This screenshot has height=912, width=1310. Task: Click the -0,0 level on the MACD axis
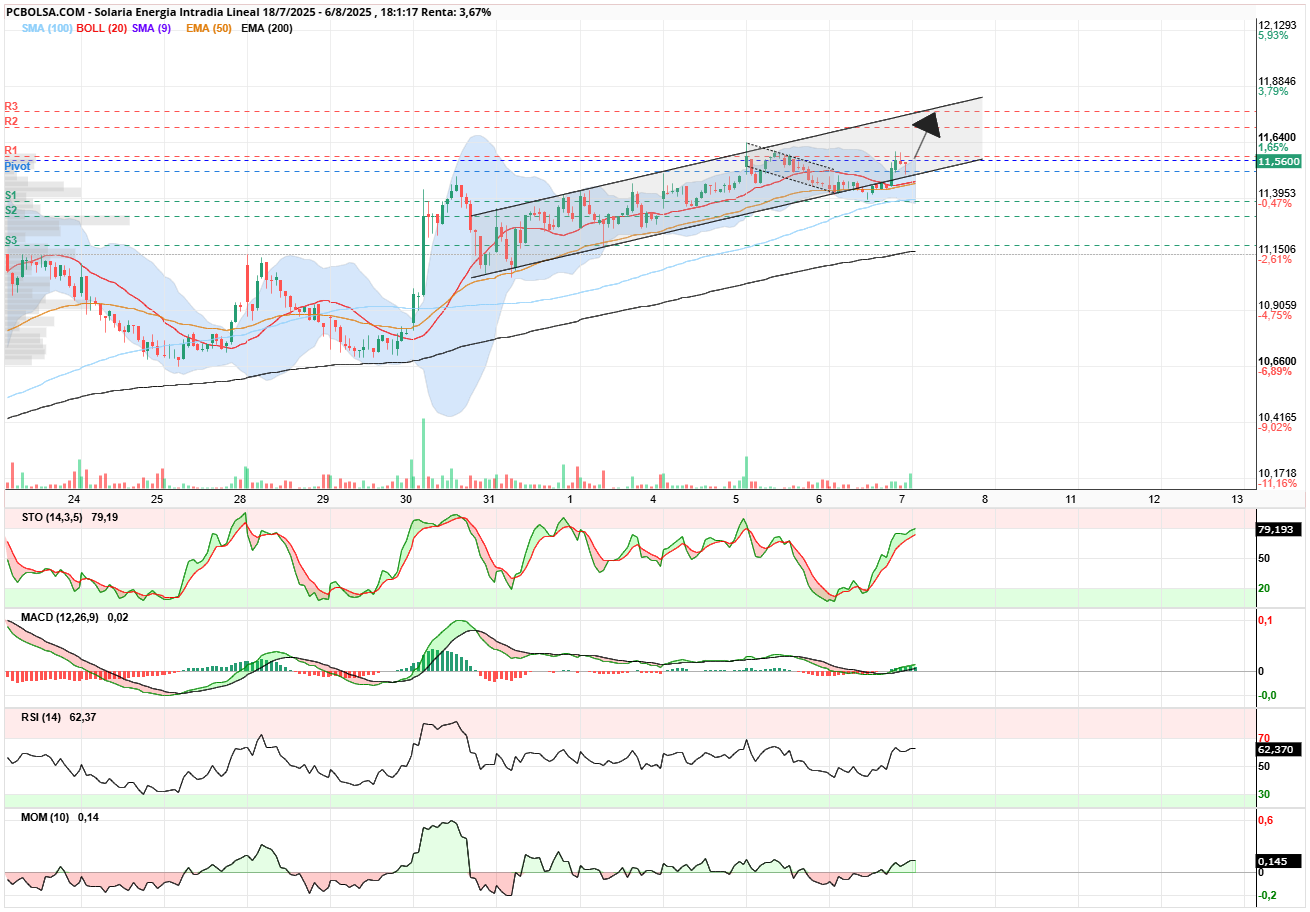[x=1266, y=695]
